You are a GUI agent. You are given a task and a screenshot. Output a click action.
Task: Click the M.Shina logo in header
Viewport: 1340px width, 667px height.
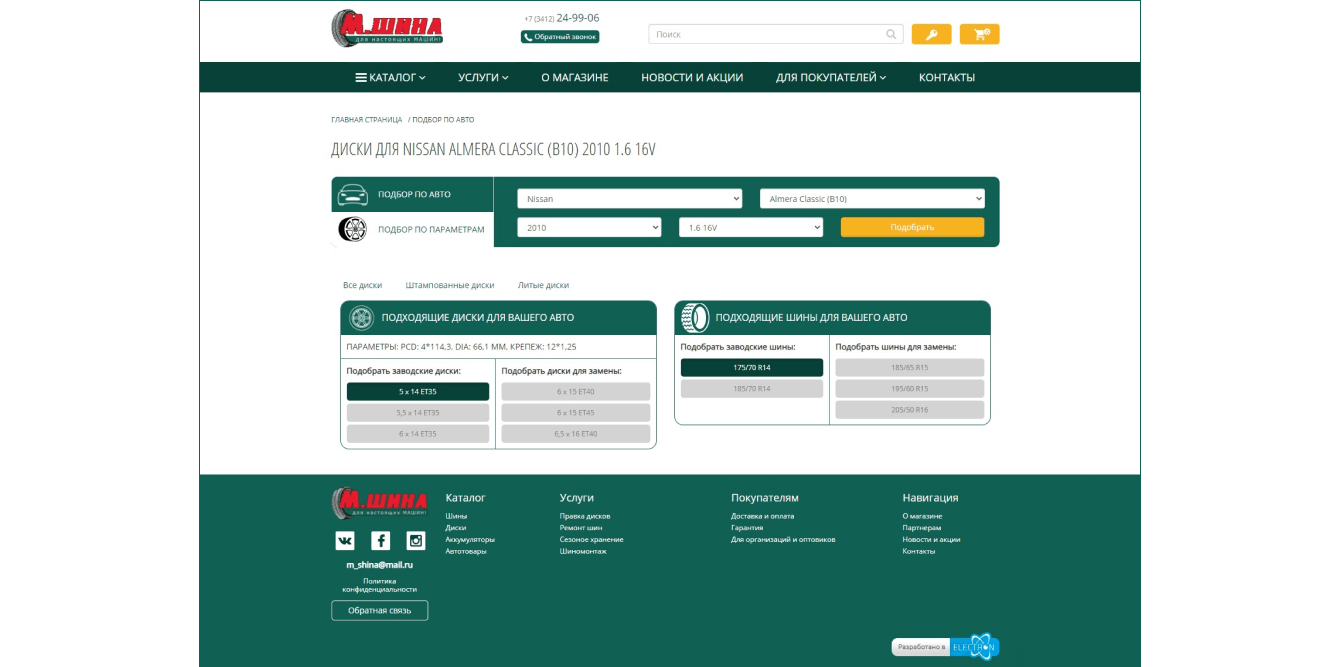tap(387, 28)
